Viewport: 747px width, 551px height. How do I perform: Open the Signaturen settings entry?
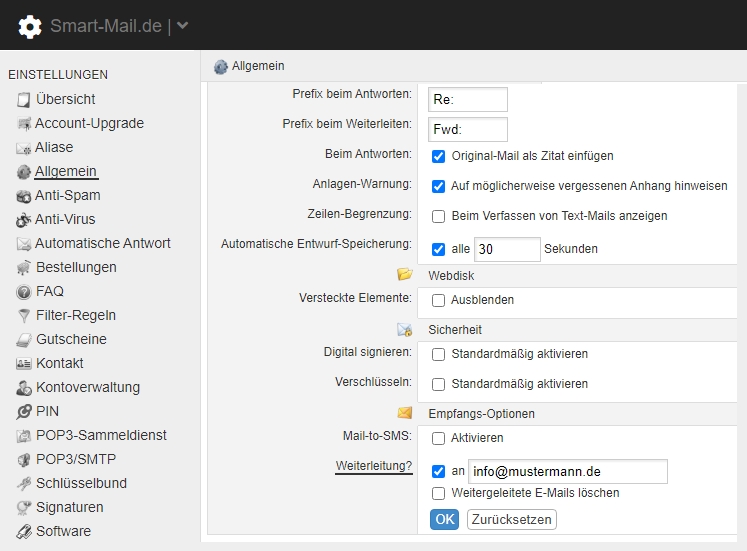70,507
